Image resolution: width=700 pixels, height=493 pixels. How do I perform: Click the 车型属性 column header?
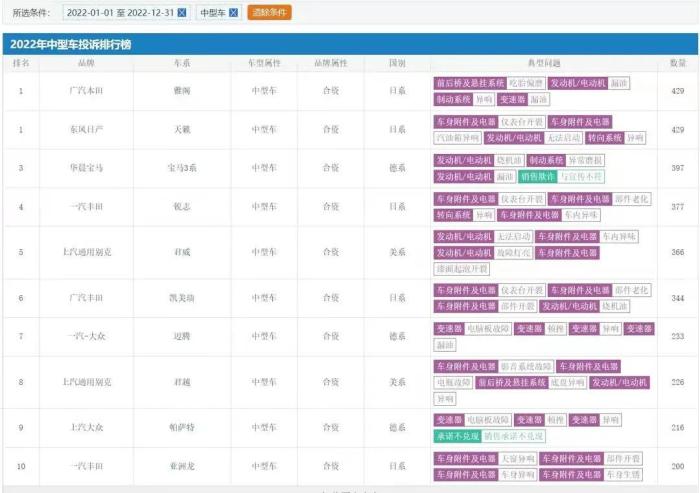264,63
